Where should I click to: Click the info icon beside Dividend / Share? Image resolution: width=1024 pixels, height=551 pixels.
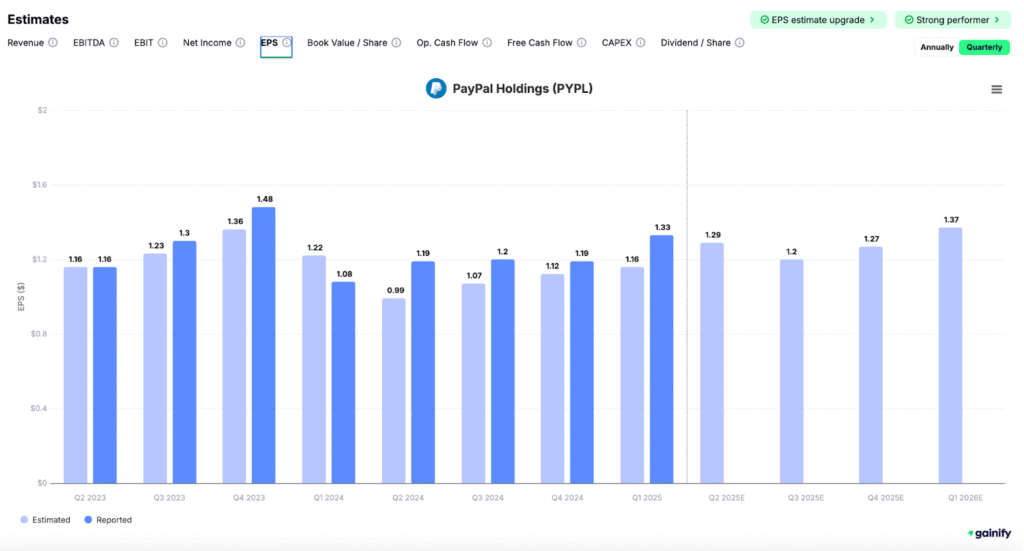(x=739, y=43)
